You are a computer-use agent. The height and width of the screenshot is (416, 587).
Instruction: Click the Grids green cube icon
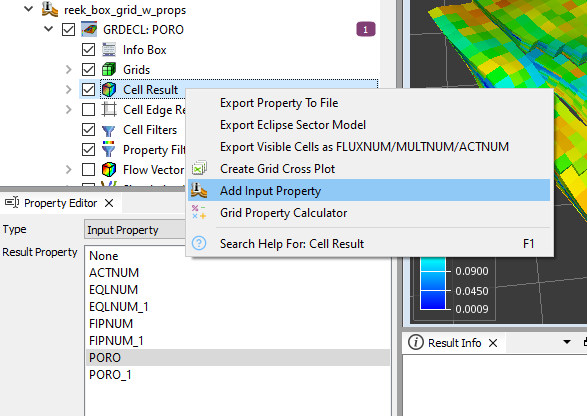pos(109,70)
